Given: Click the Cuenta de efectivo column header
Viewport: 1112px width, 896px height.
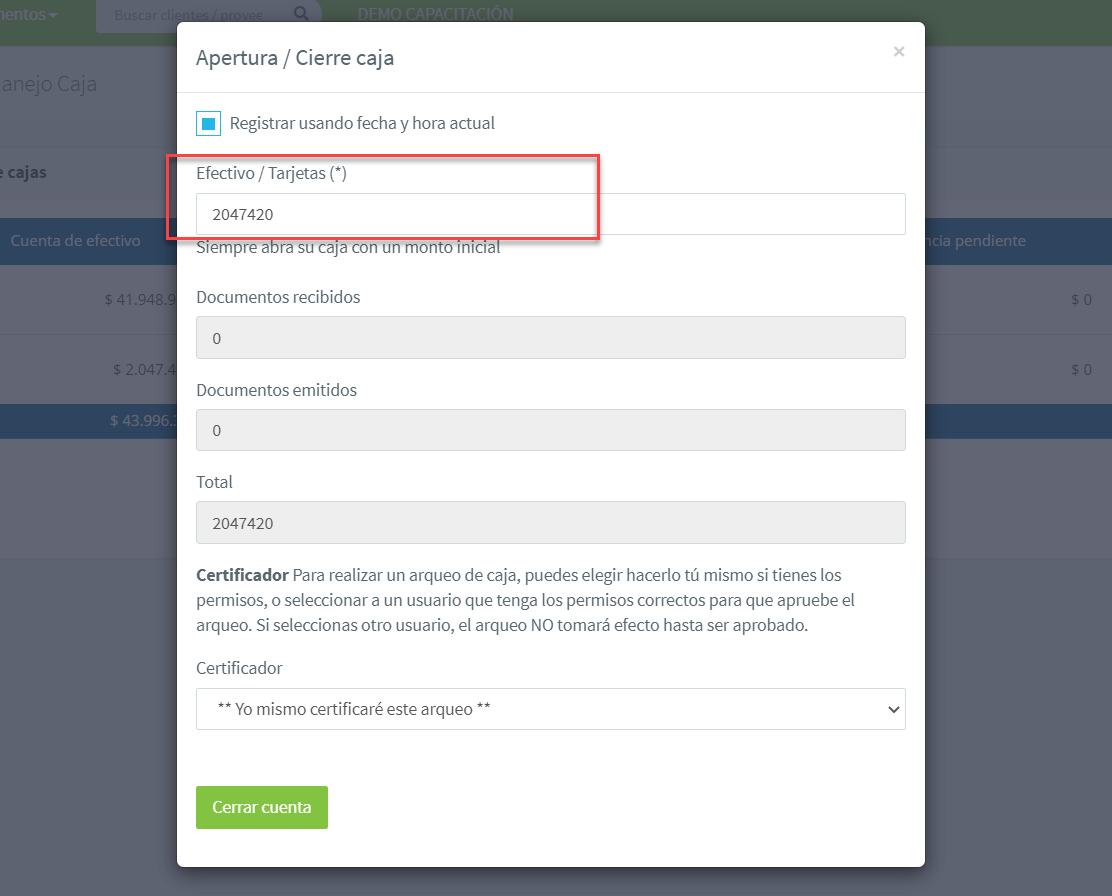Looking at the screenshot, I should (x=76, y=241).
